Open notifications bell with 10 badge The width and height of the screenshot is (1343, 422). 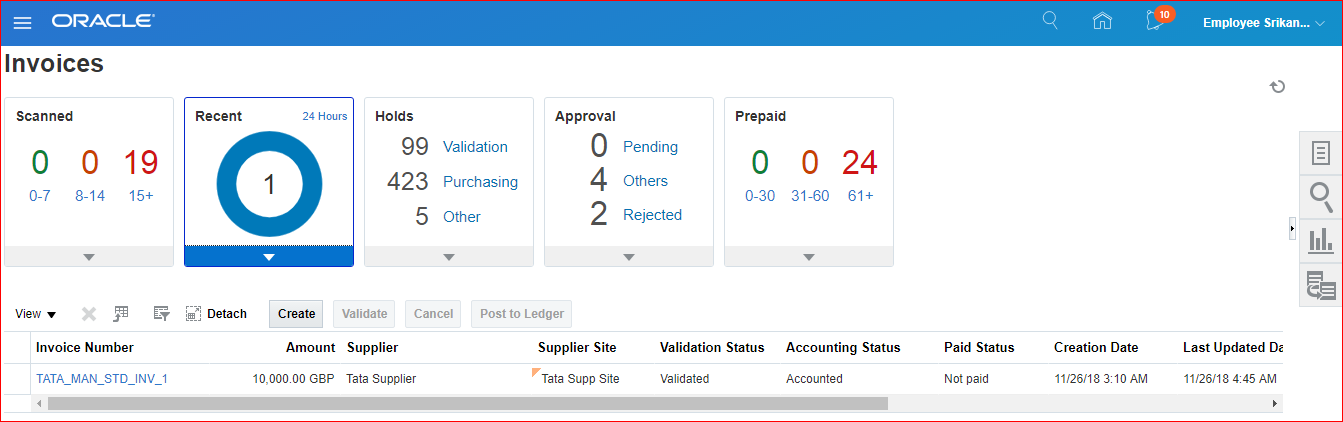[1156, 21]
